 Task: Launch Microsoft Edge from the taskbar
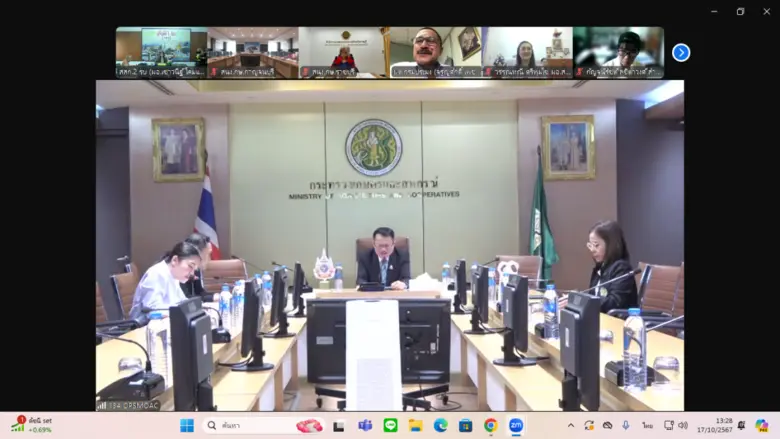440,426
